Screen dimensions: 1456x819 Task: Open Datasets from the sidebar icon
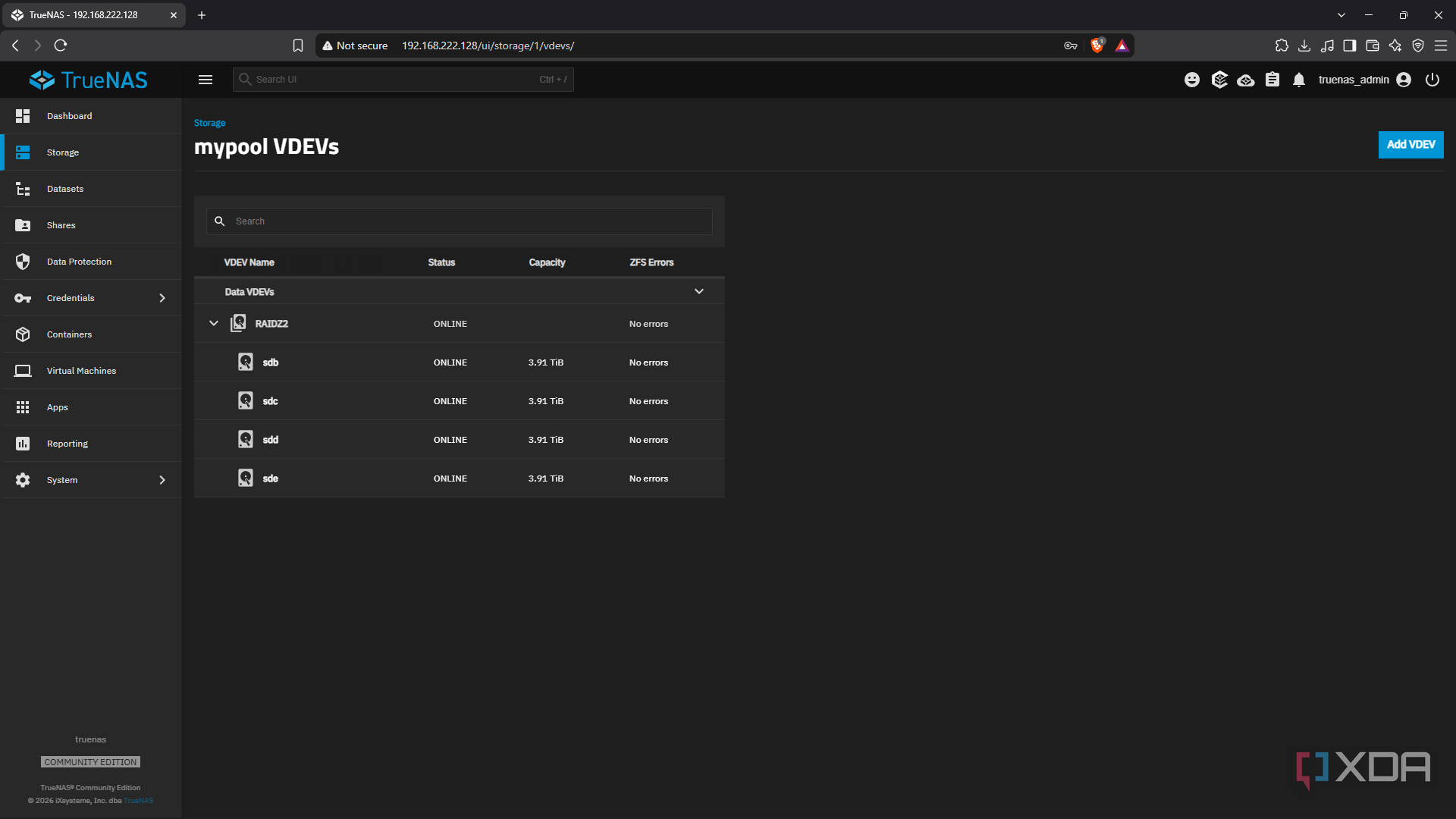(x=23, y=189)
